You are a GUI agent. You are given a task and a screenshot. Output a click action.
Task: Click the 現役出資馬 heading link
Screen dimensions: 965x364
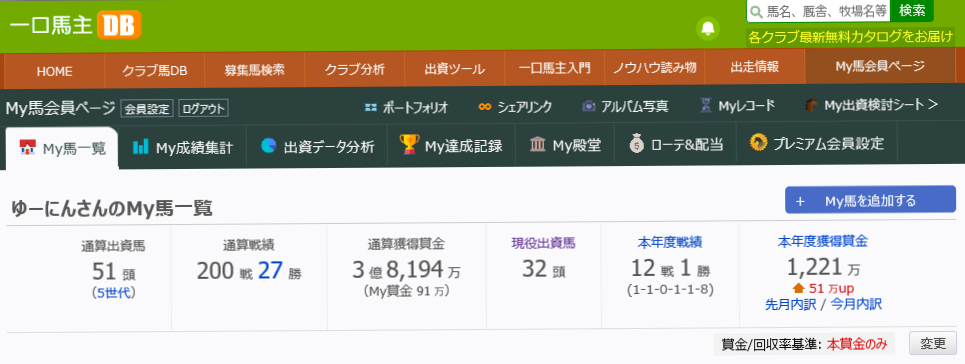(543, 243)
